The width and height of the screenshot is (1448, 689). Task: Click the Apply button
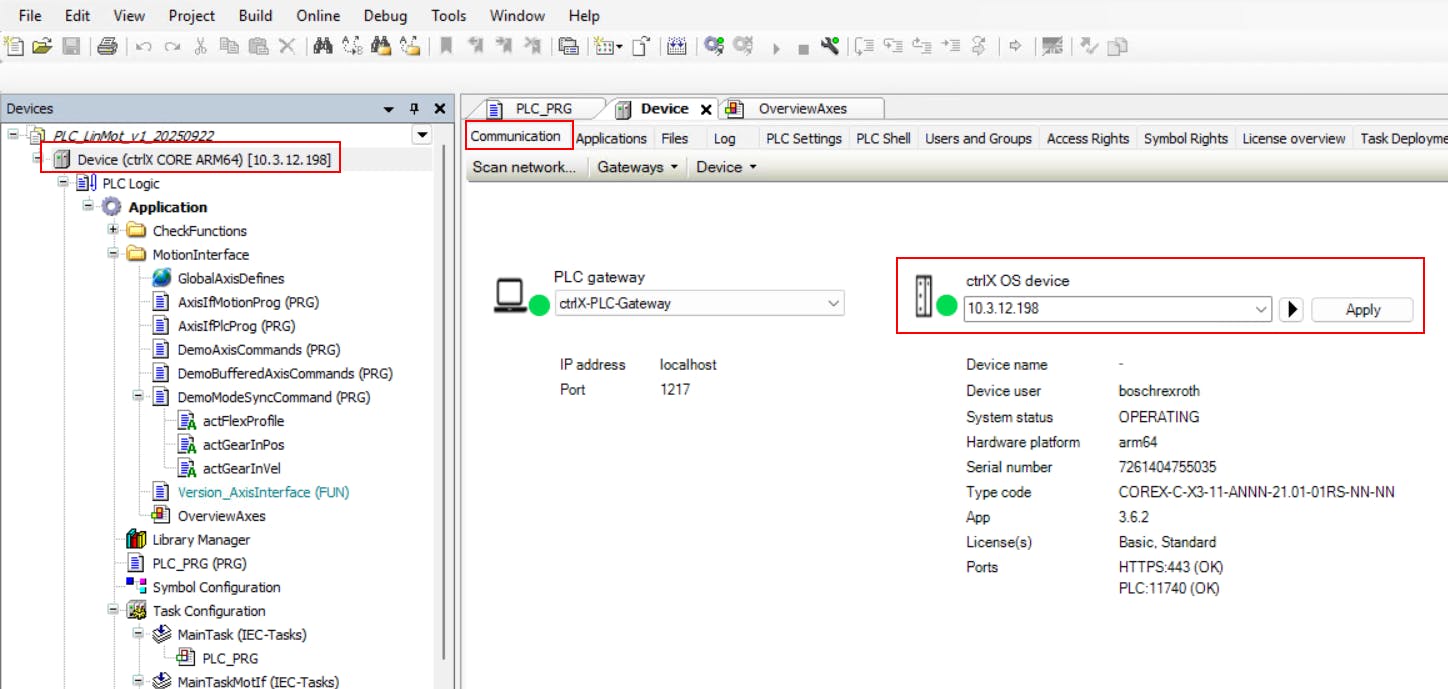[1361, 310]
